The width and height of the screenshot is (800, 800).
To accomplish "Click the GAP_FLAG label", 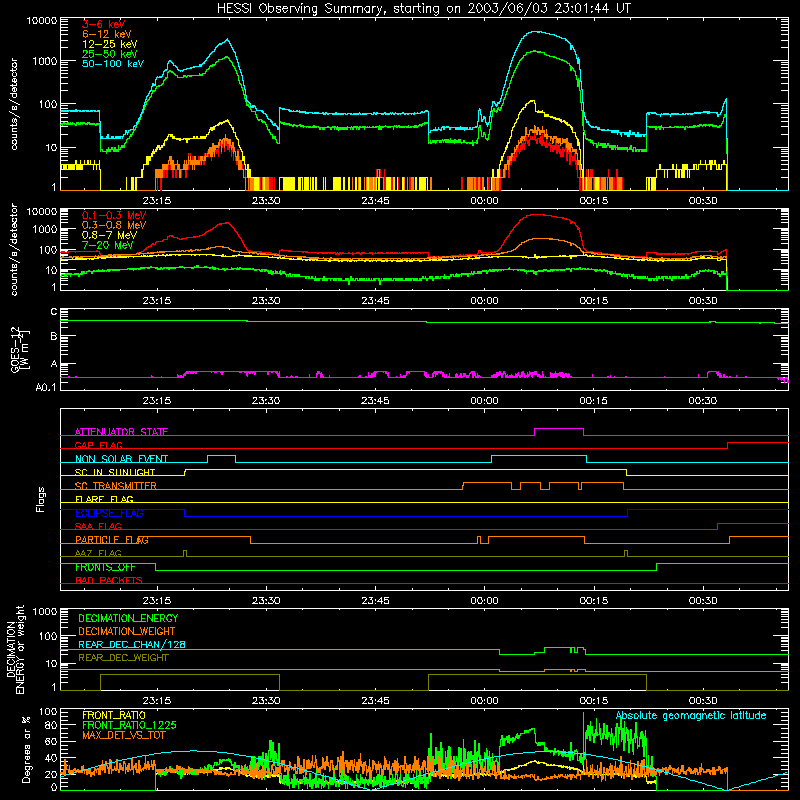I will click(x=98, y=445).
